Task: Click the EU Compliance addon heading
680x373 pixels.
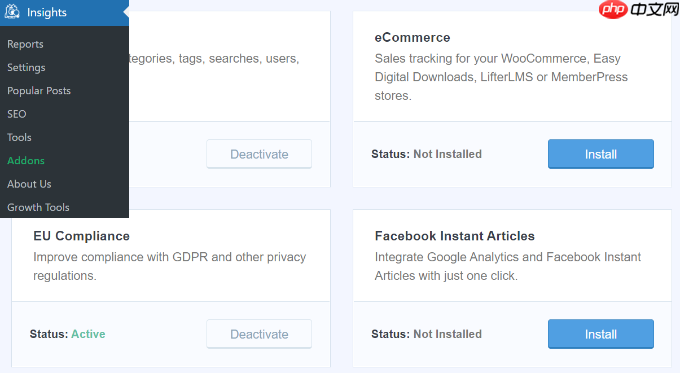Action: coord(82,236)
